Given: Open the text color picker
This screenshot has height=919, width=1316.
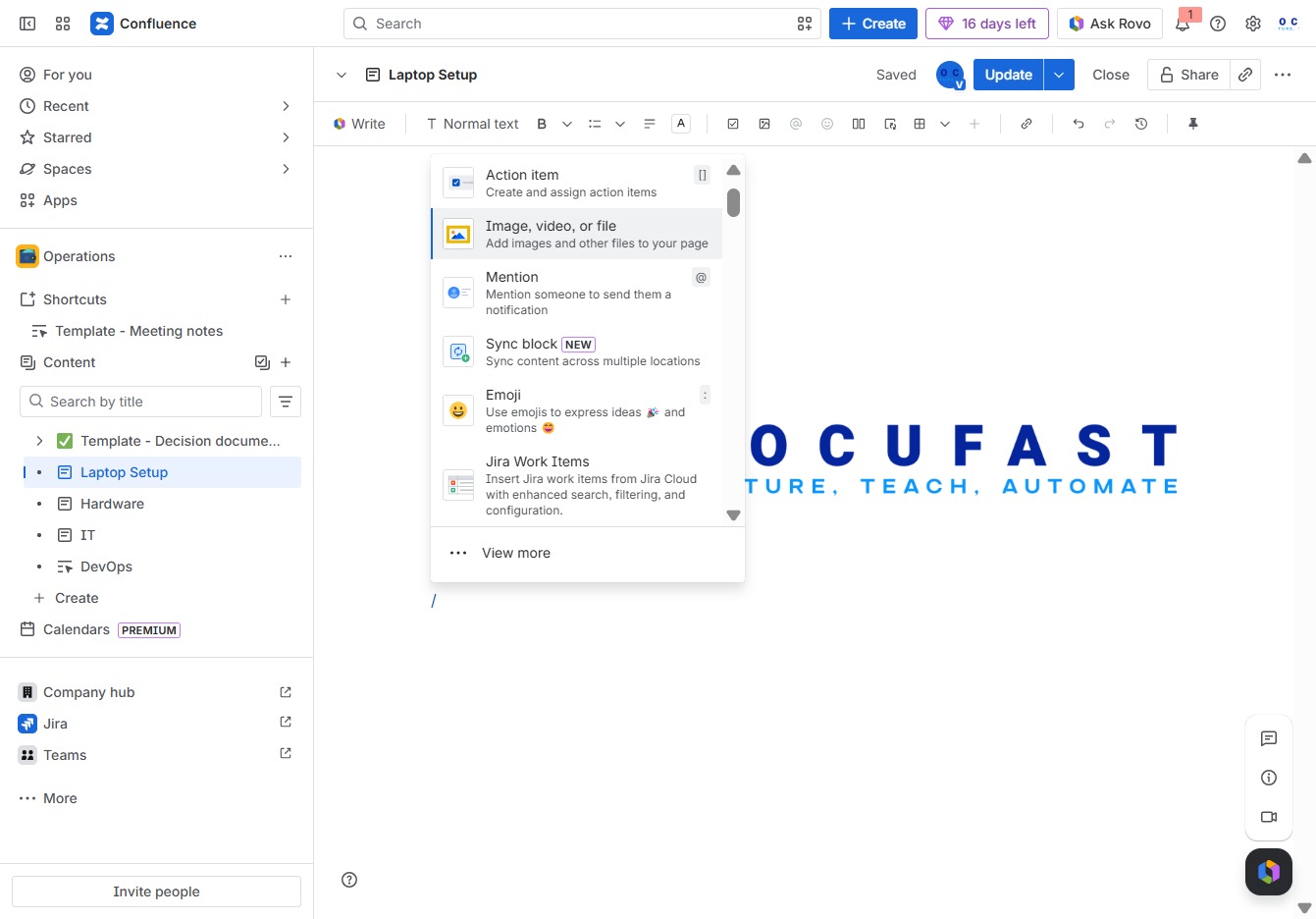Looking at the screenshot, I should [x=681, y=124].
